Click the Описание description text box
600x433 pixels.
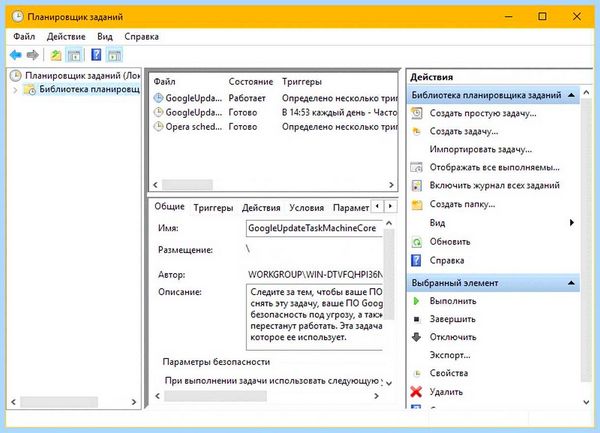pos(314,317)
